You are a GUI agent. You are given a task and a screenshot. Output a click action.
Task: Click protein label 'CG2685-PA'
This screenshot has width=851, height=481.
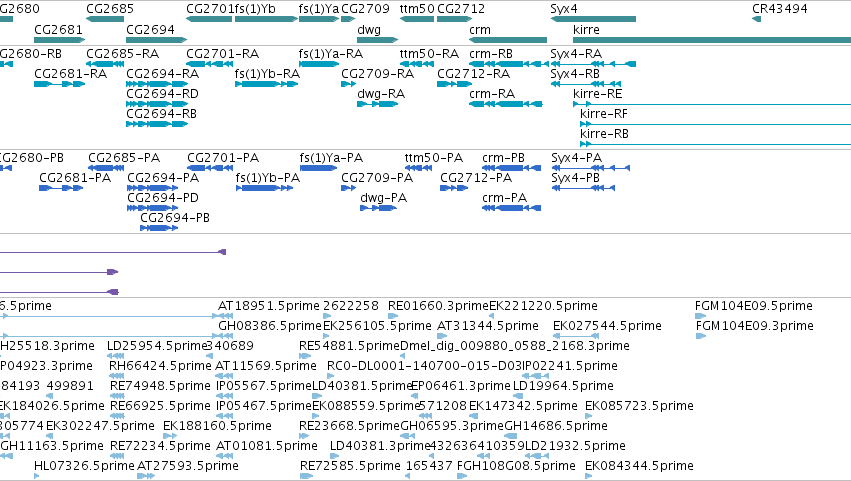124,158
